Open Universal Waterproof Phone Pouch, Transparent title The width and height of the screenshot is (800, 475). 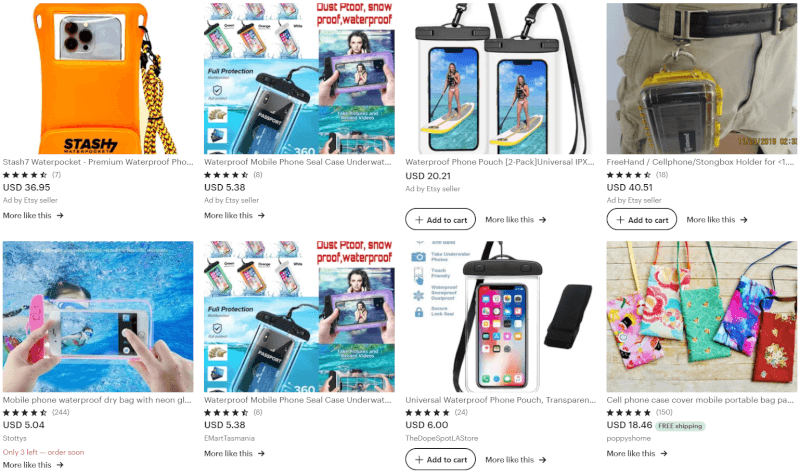click(x=501, y=399)
